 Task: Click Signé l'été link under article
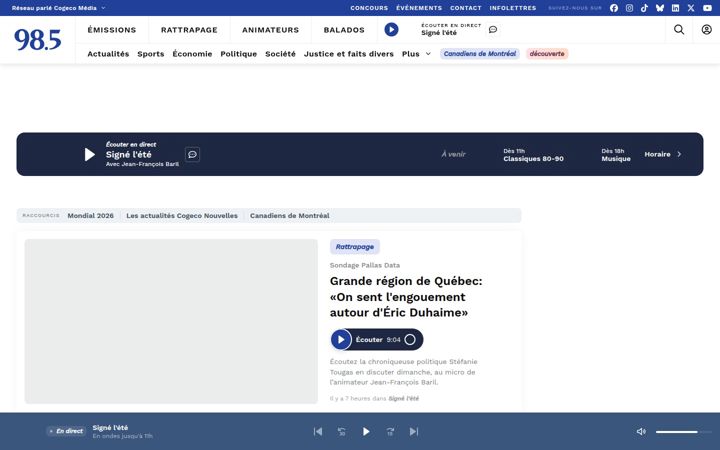pos(404,399)
